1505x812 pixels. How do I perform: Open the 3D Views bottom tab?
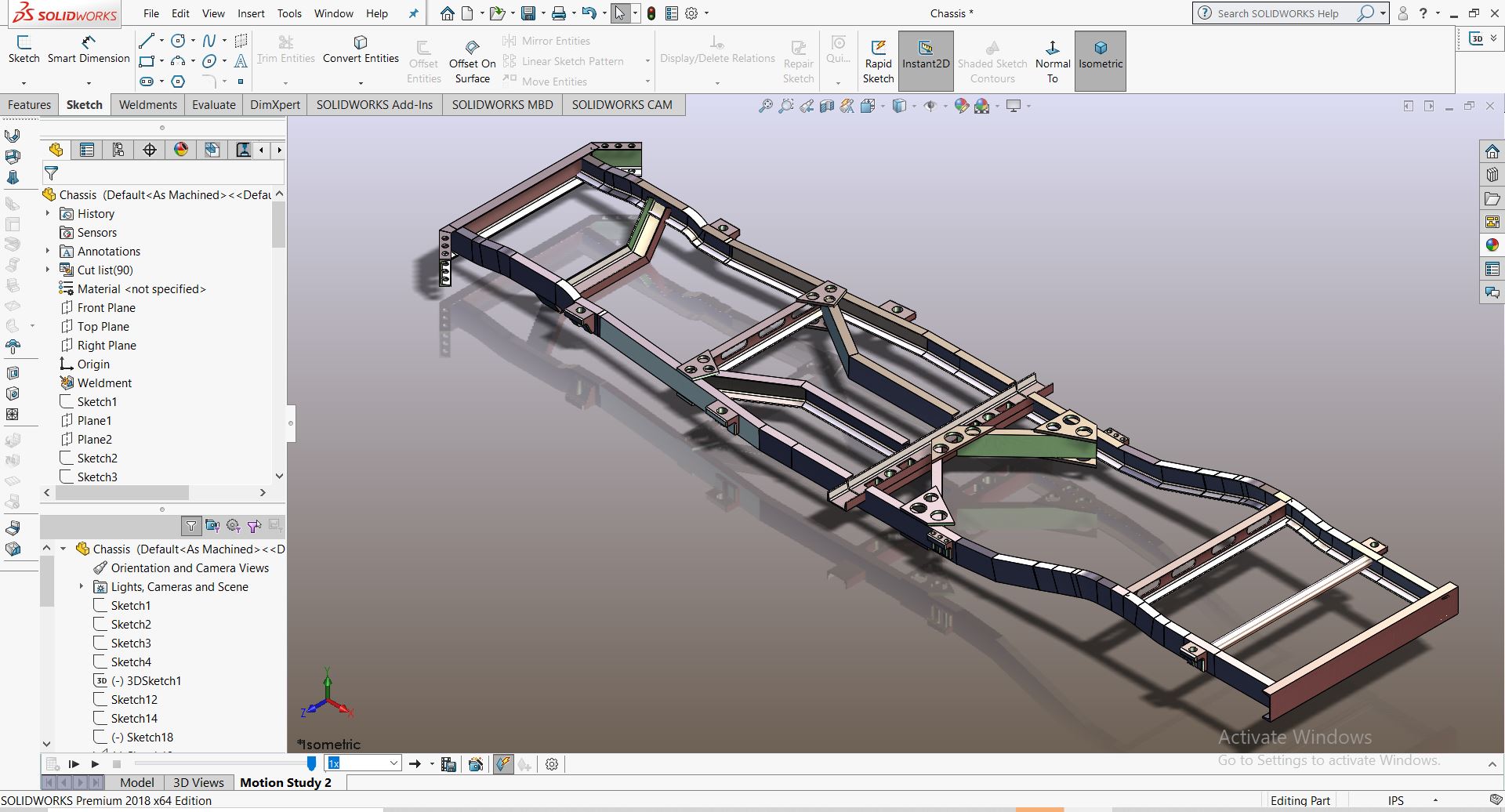click(x=198, y=782)
